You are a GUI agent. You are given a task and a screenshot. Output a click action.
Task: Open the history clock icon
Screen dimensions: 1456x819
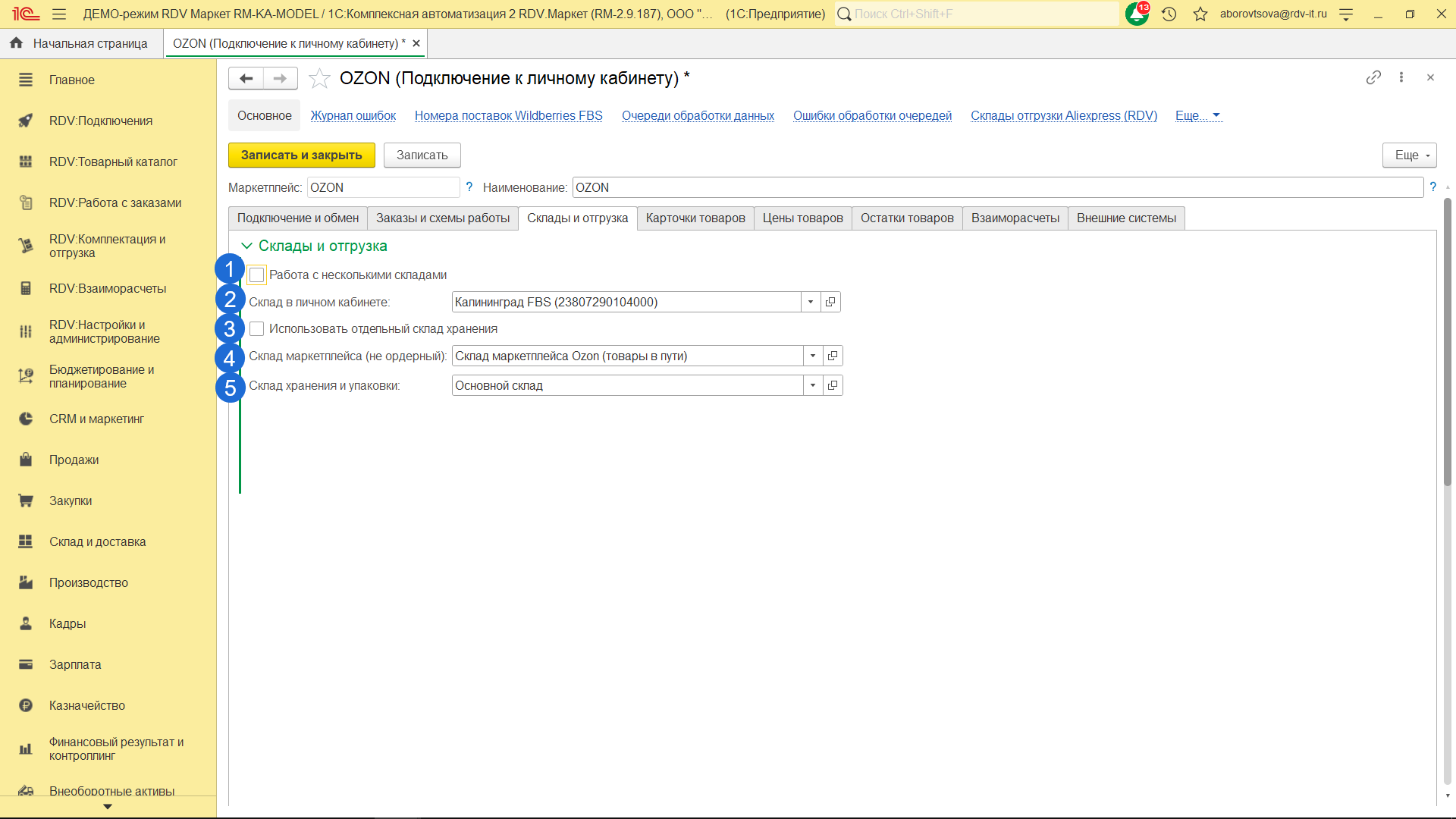1169,14
